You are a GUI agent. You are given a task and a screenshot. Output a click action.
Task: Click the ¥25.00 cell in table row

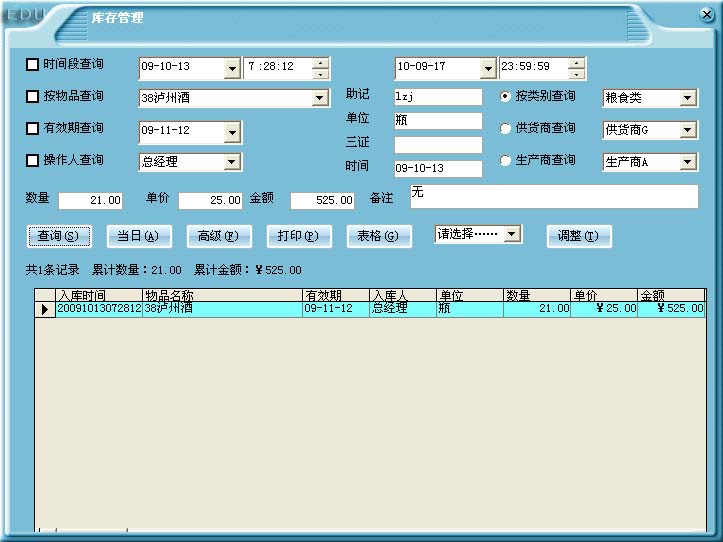tap(604, 309)
